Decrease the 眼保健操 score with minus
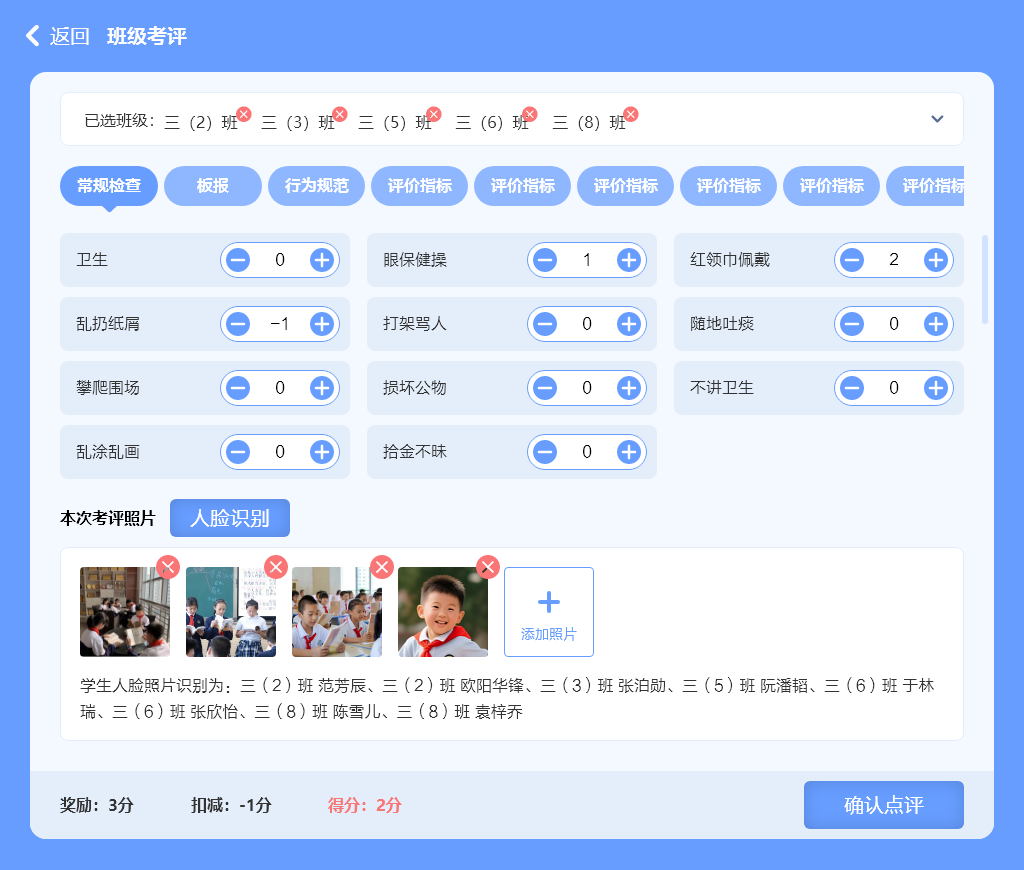The height and width of the screenshot is (870, 1024). (545, 260)
